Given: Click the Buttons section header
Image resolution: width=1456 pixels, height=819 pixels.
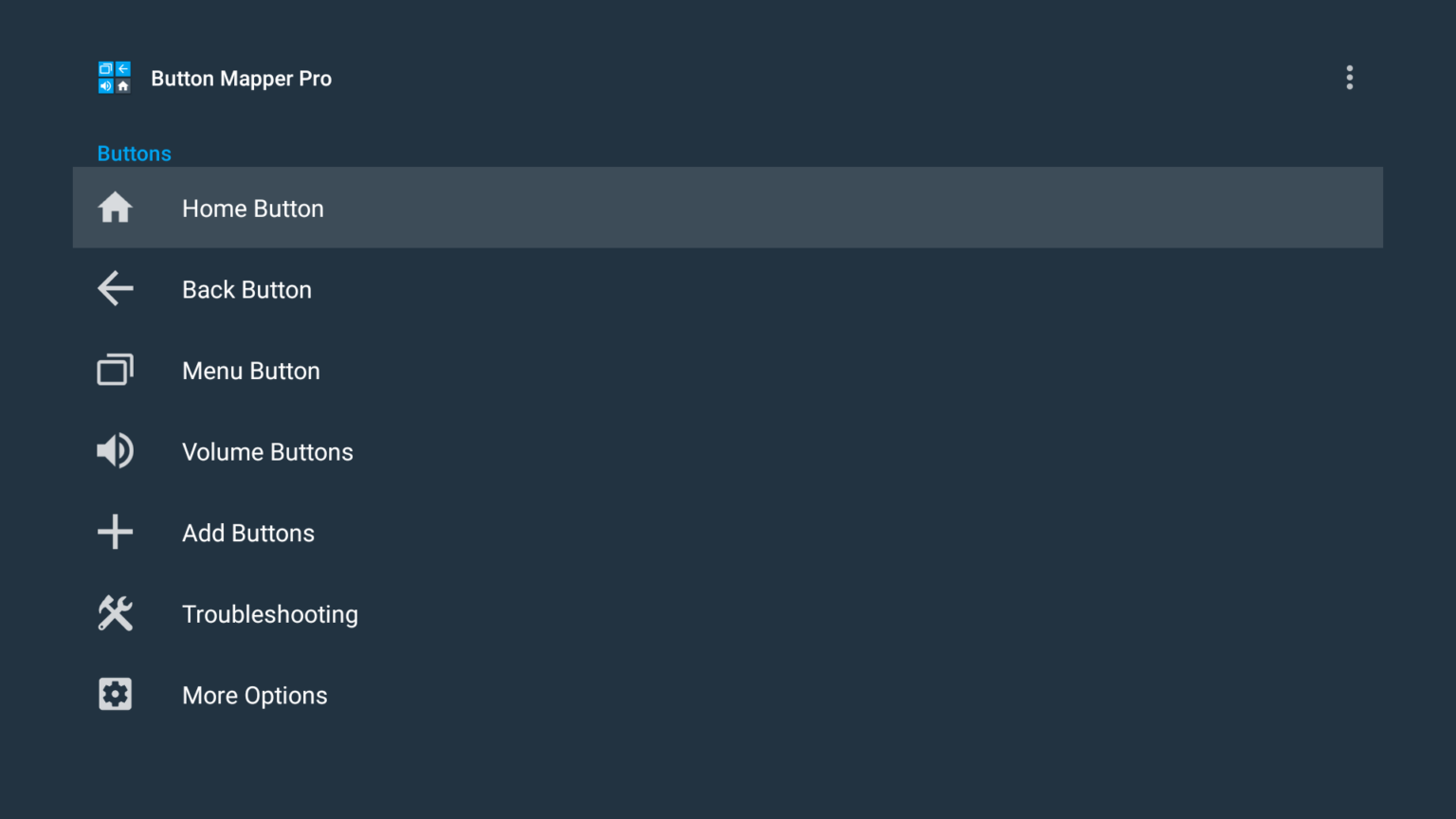Looking at the screenshot, I should pyautogui.click(x=134, y=153).
